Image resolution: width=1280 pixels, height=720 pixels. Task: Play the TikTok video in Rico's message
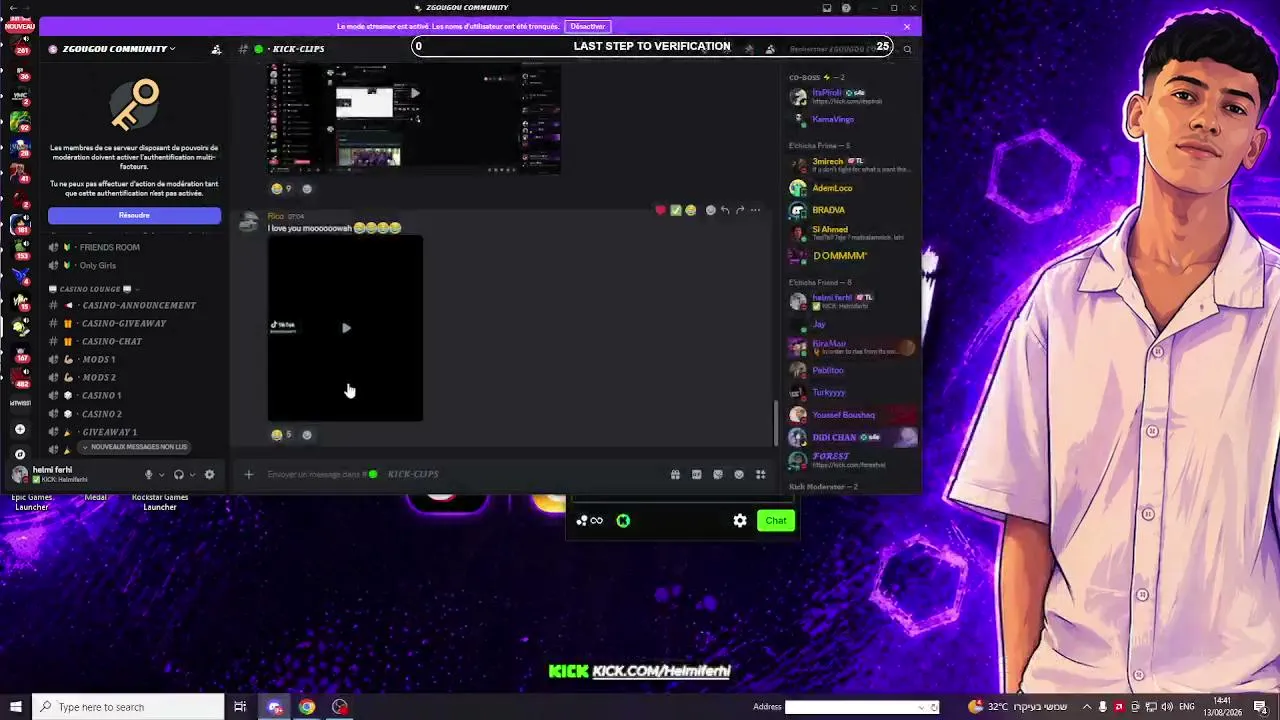[346, 328]
